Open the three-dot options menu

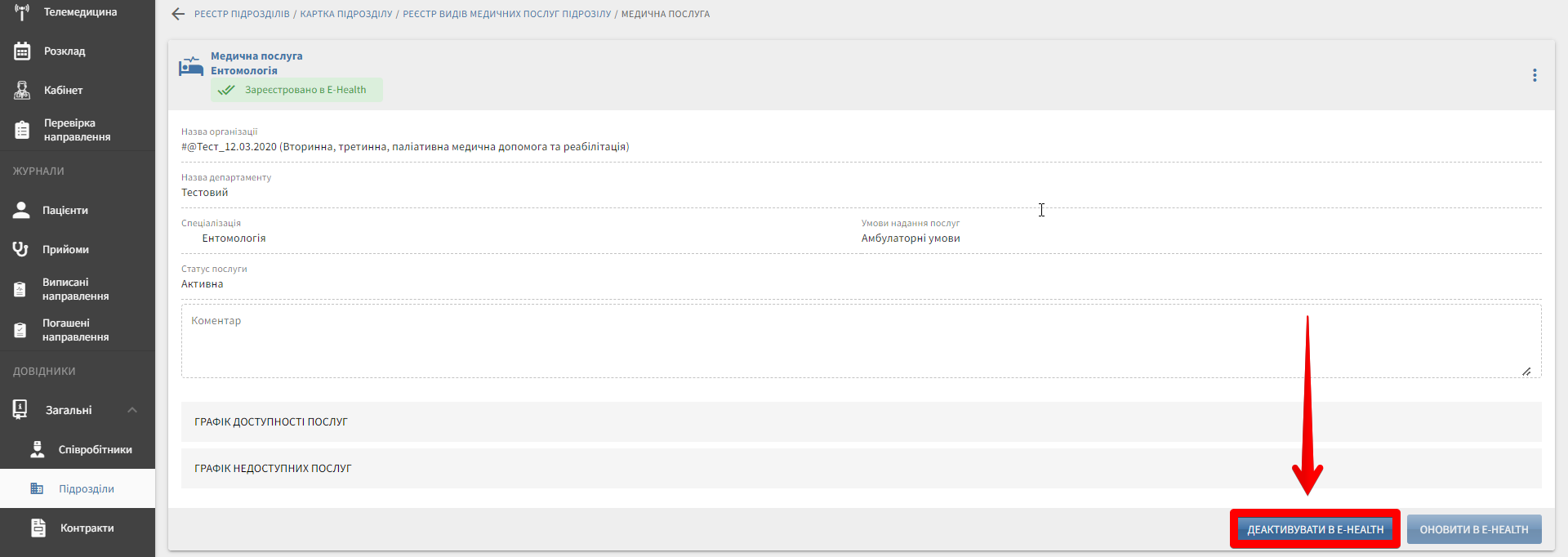[x=1535, y=75]
